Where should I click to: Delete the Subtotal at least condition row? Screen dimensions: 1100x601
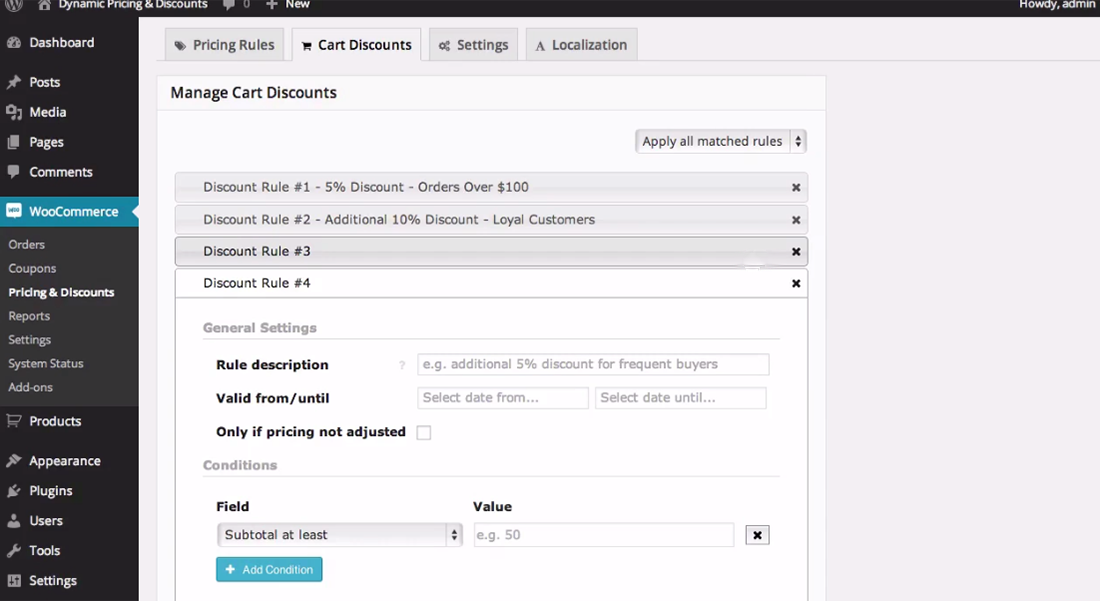757,535
